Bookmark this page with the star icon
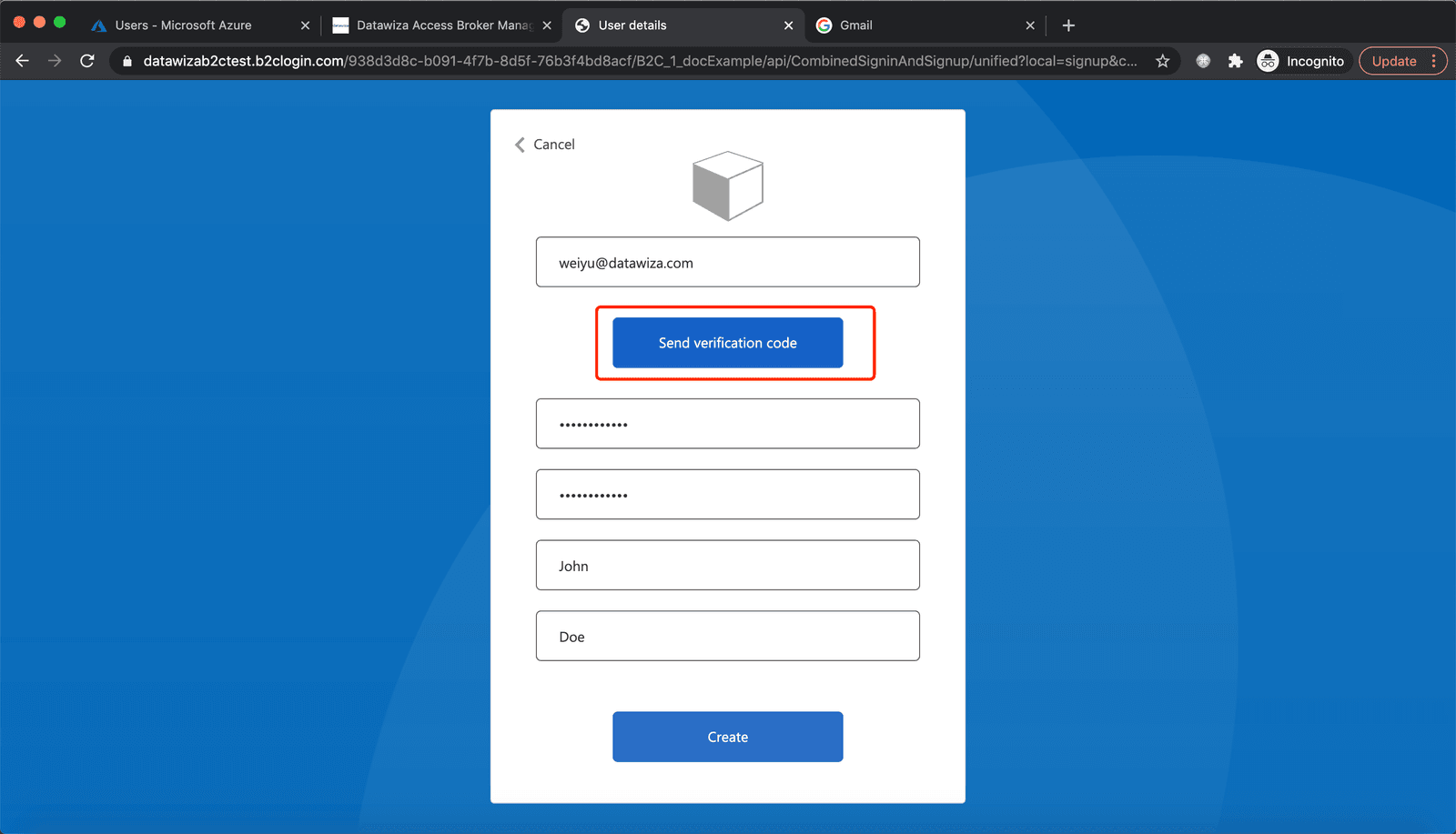This screenshot has height=834, width=1456. [1162, 61]
